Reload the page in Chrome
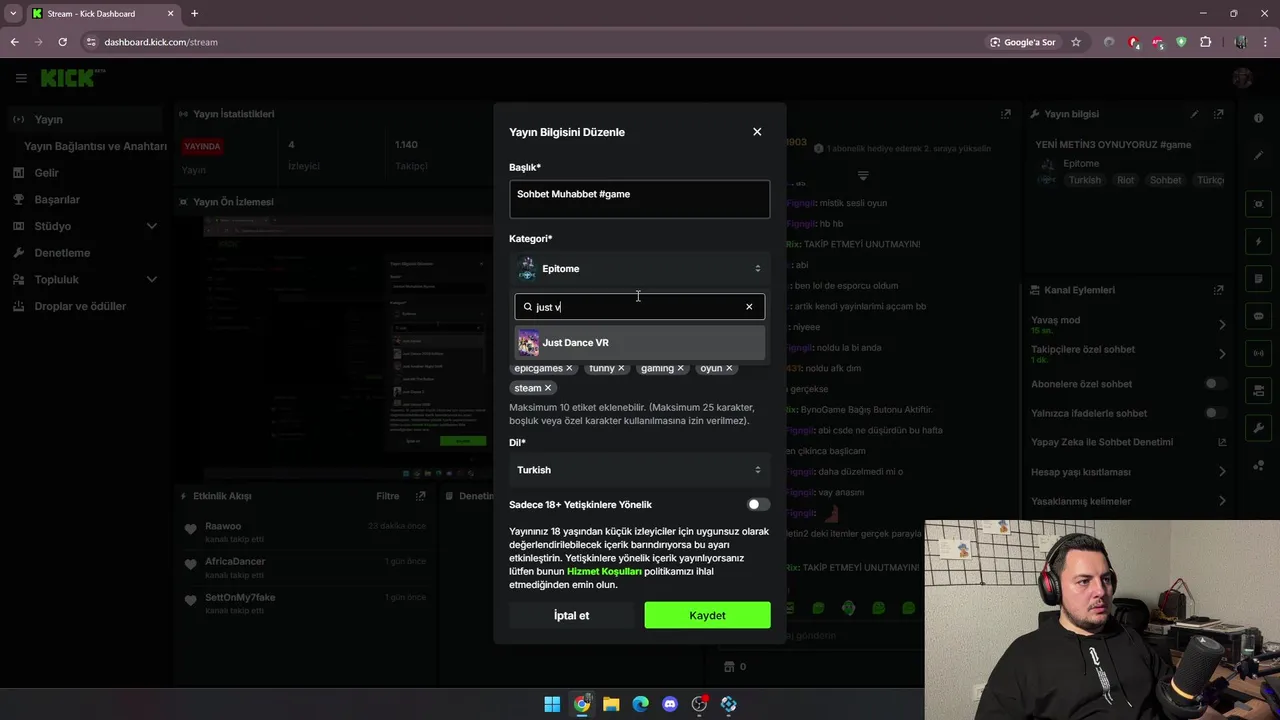1280x720 pixels. click(62, 42)
